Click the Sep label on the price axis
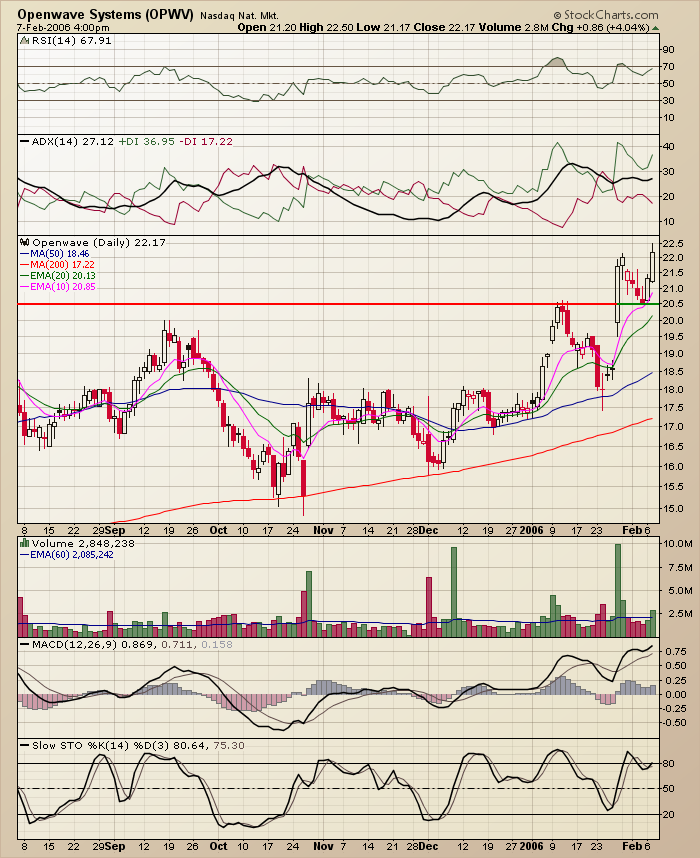This screenshot has width=700, height=858. [115, 530]
